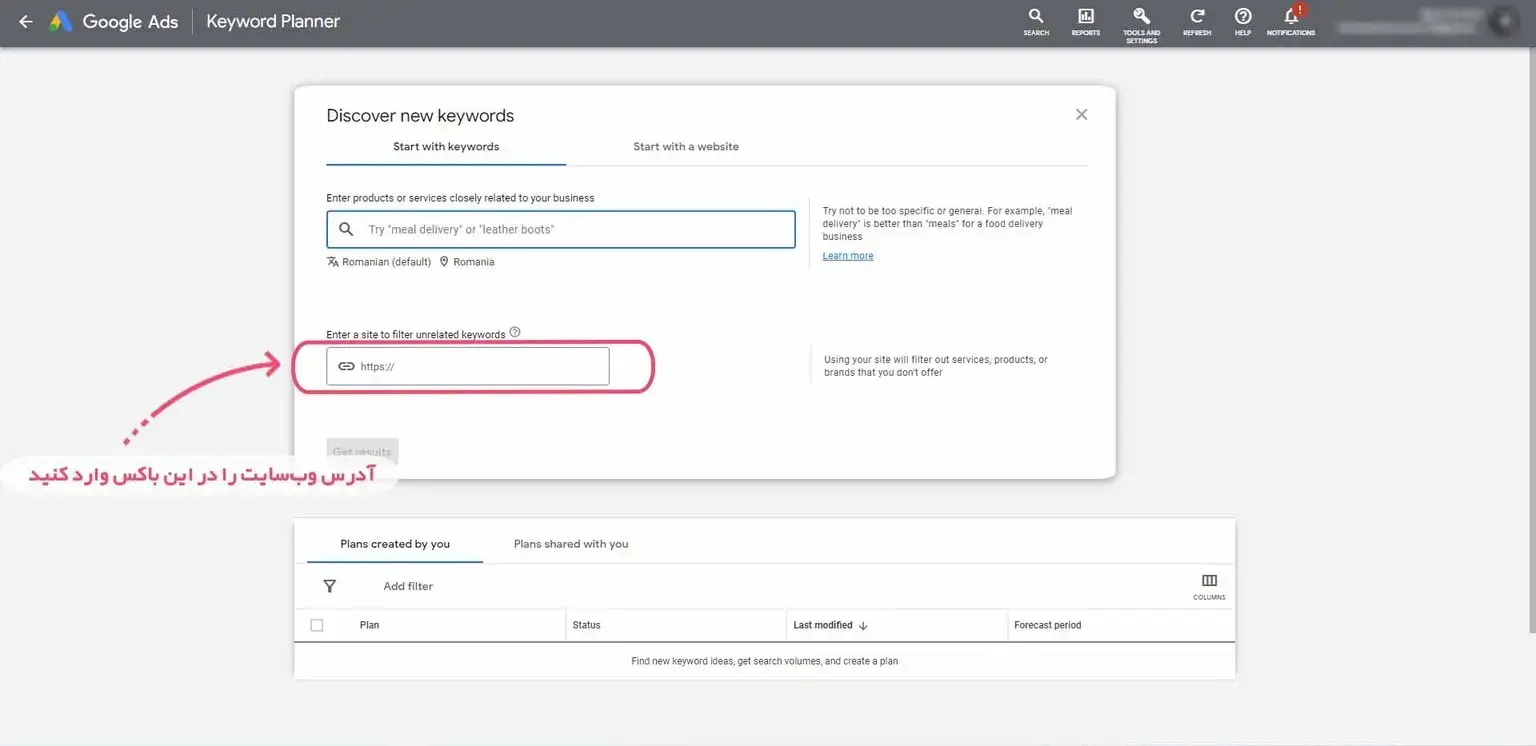Open Plans created by you tab
The image size is (1536, 746).
395,544
